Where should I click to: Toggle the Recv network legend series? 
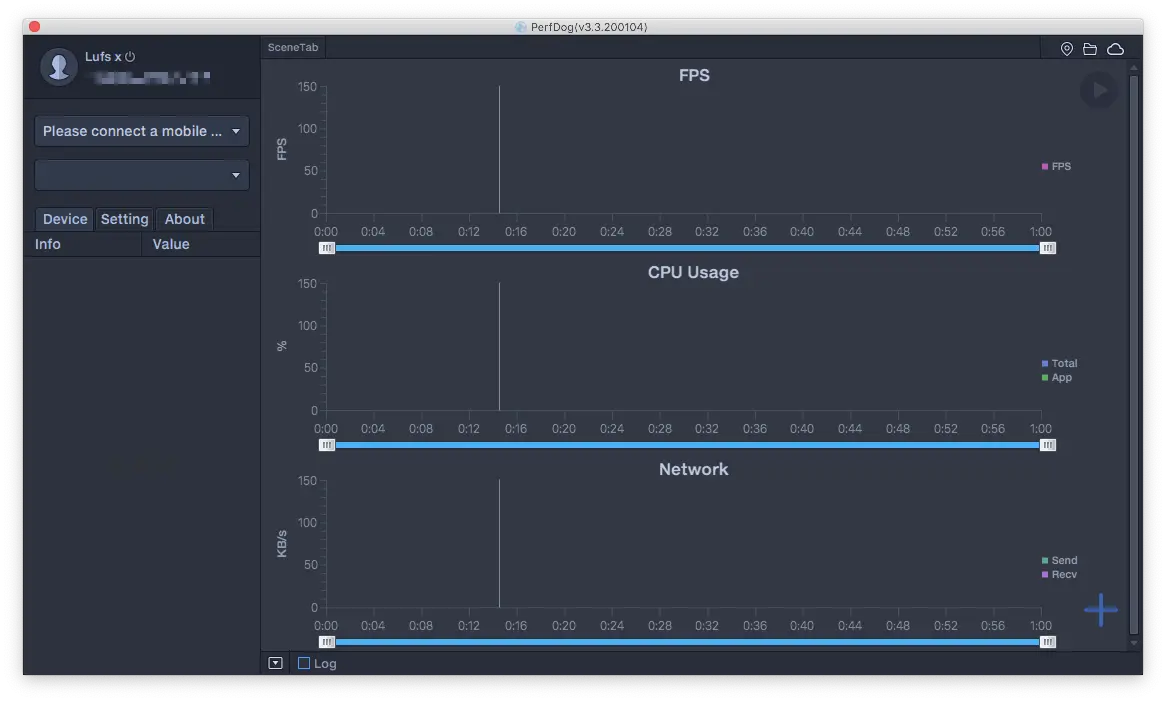point(1059,575)
